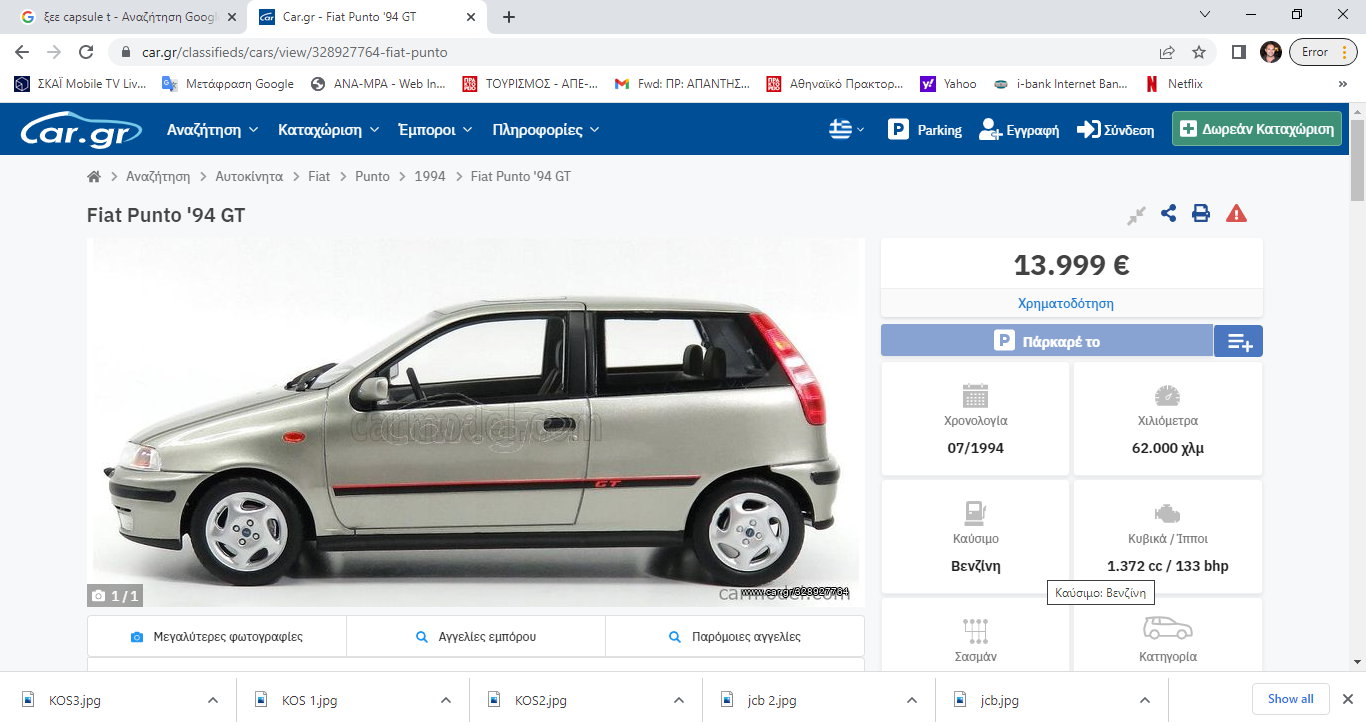Bookmark this page with the star icon
Image resolution: width=1366 pixels, height=726 pixels.
1199,52
